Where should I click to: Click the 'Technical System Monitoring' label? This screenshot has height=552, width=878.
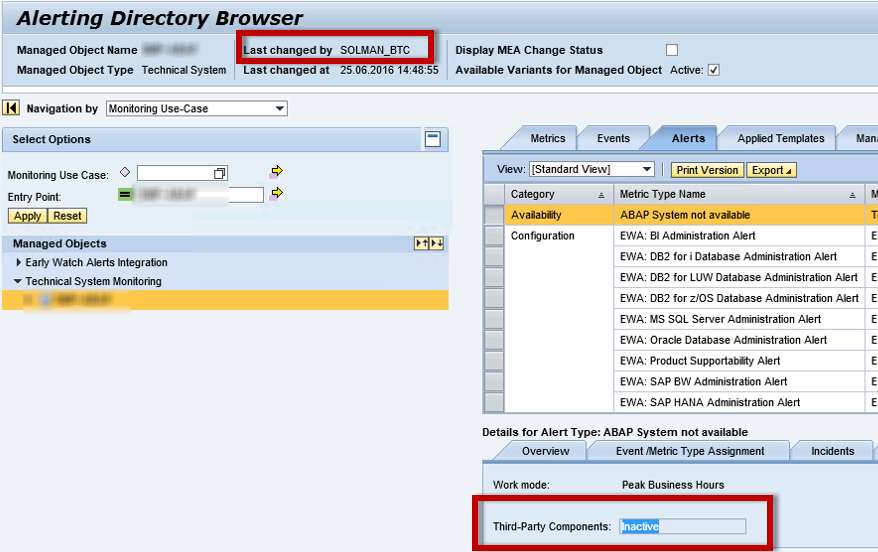point(94,281)
